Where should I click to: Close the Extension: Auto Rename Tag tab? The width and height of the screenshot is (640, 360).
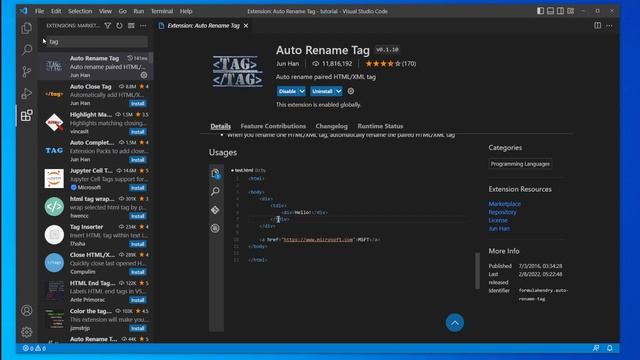pos(246,26)
